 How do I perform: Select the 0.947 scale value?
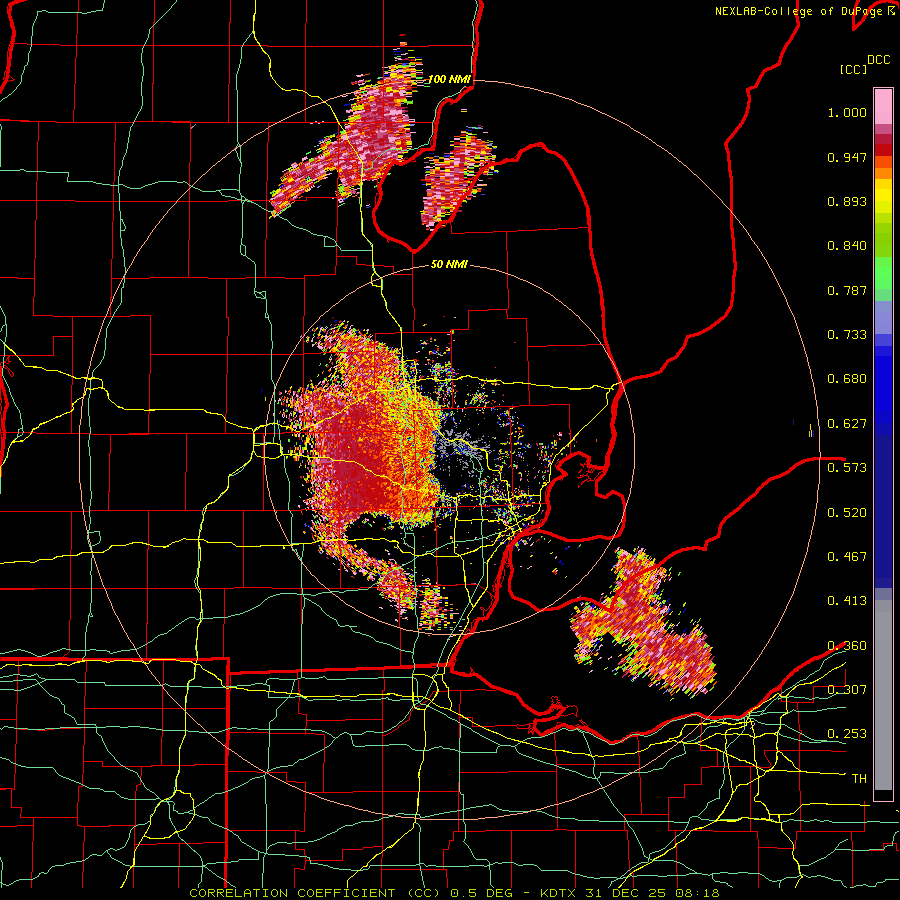(x=847, y=157)
